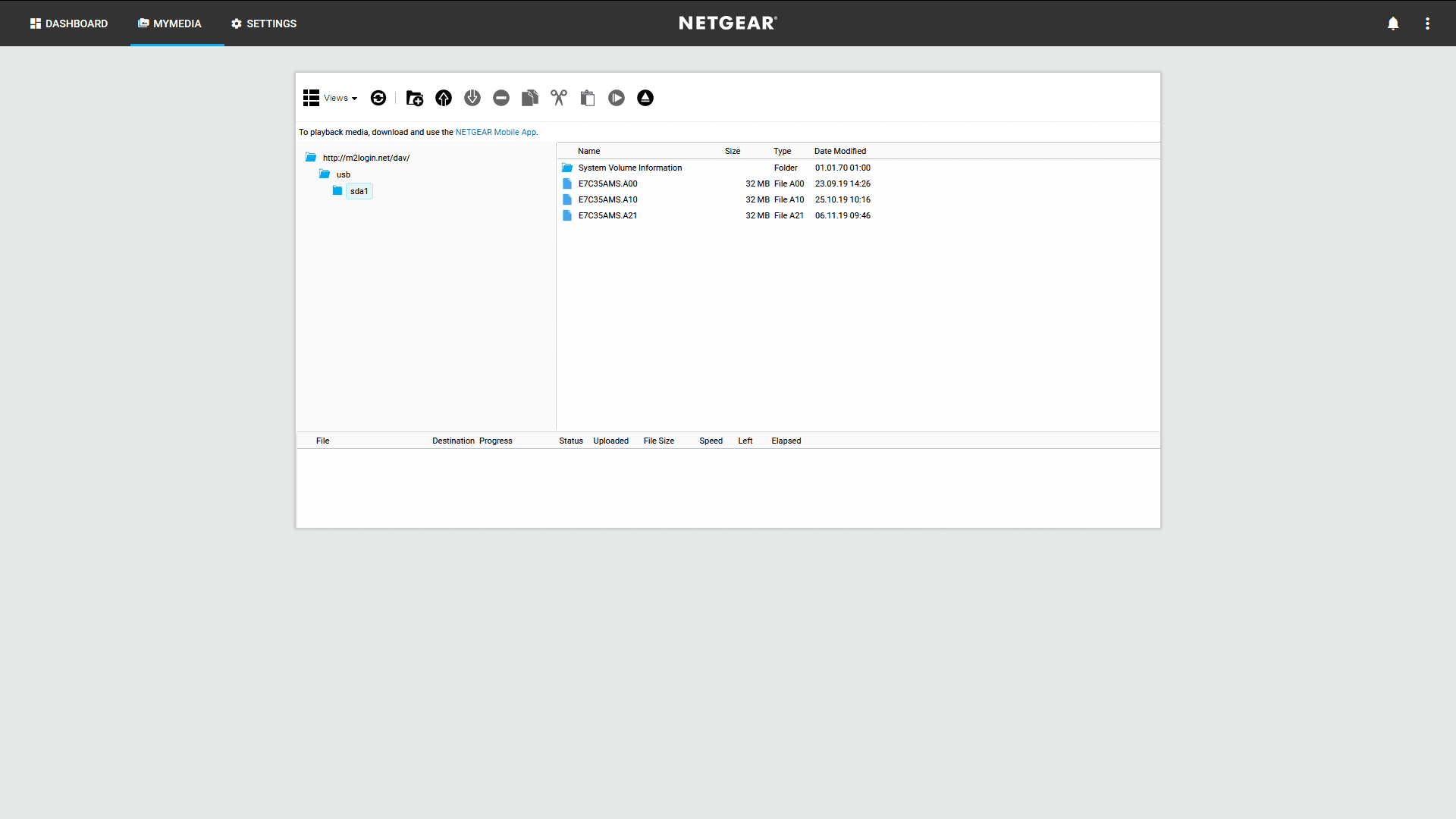Click the clipboard paste icon
This screenshot has width=1456, height=819.
tap(588, 98)
